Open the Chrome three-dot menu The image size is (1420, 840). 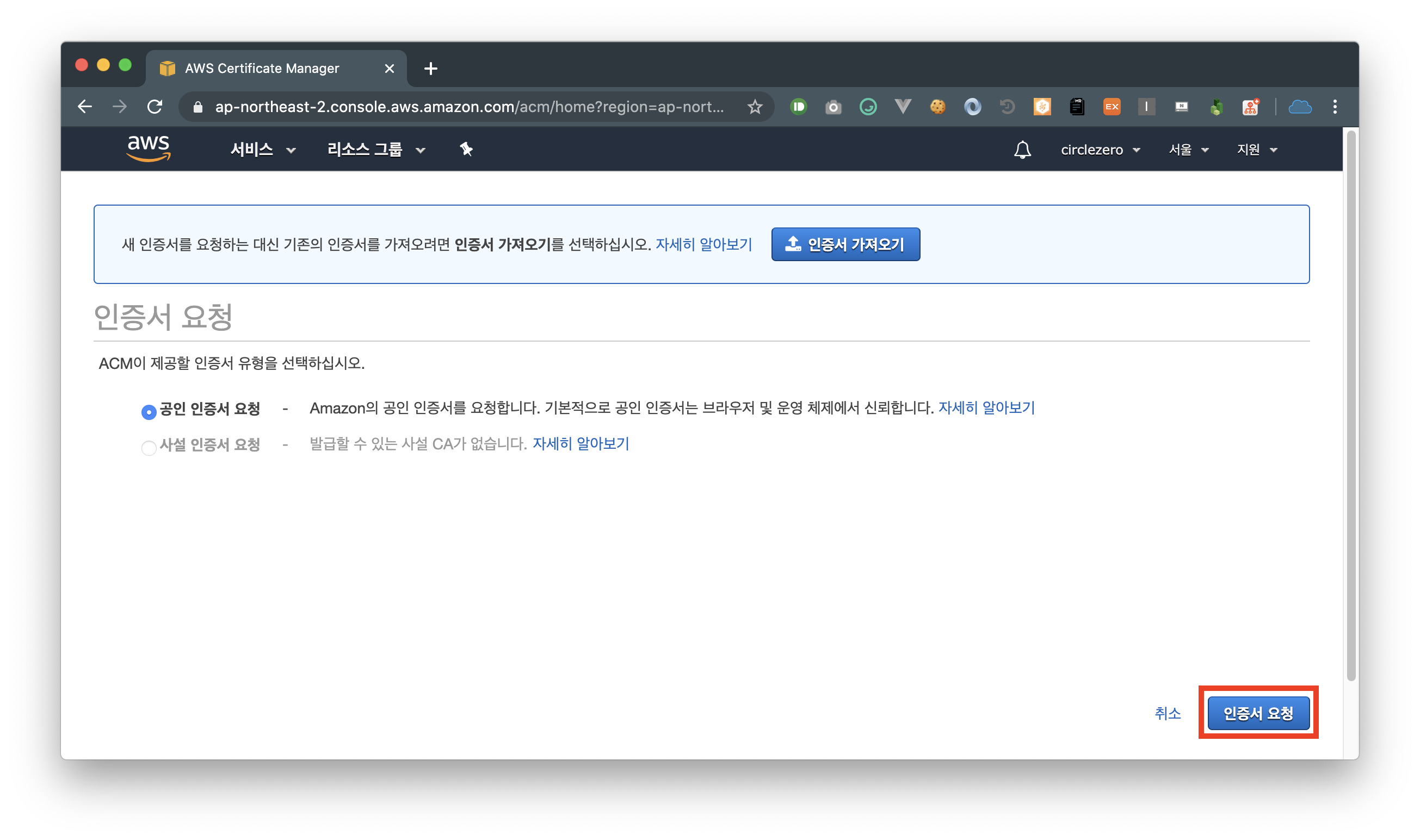pyautogui.click(x=1335, y=107)
